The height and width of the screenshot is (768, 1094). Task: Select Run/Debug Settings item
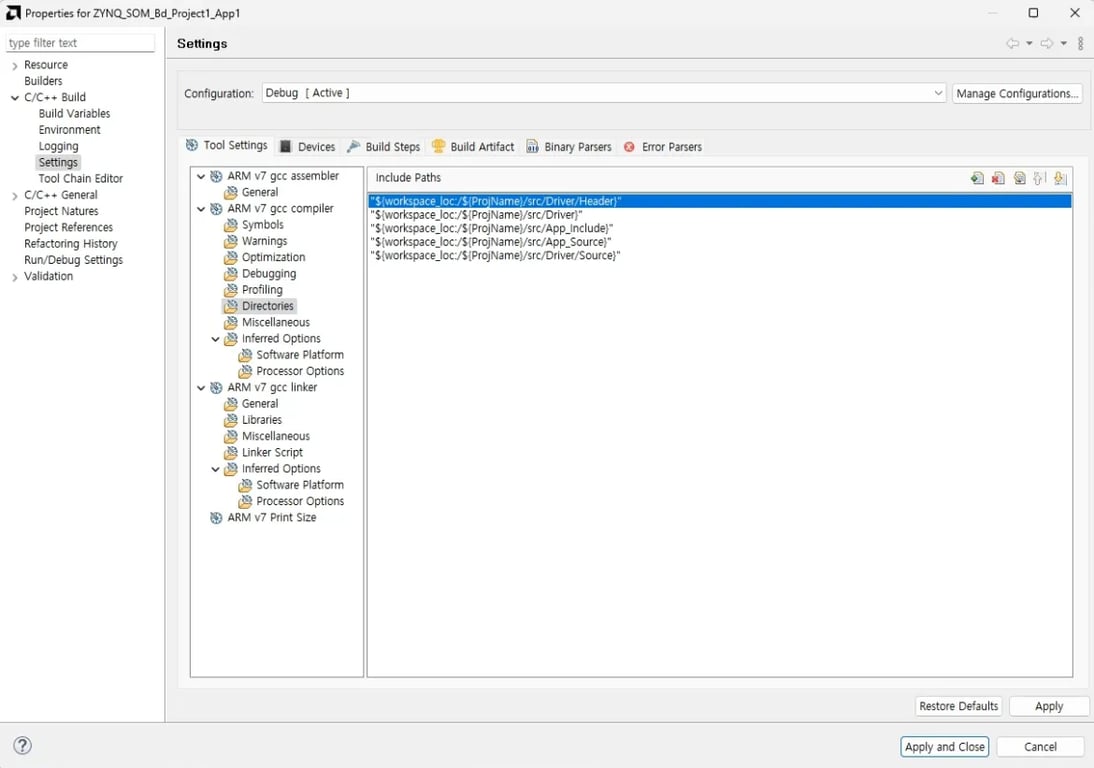[x=73, y=260]
